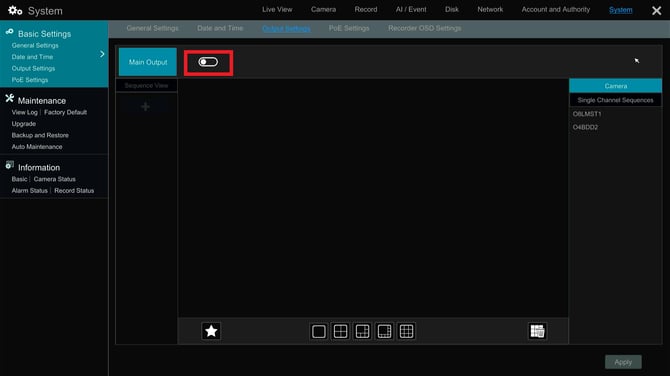Open the Account and Authority menu
The image size is (670, 376).
click(x=556, y=9)
